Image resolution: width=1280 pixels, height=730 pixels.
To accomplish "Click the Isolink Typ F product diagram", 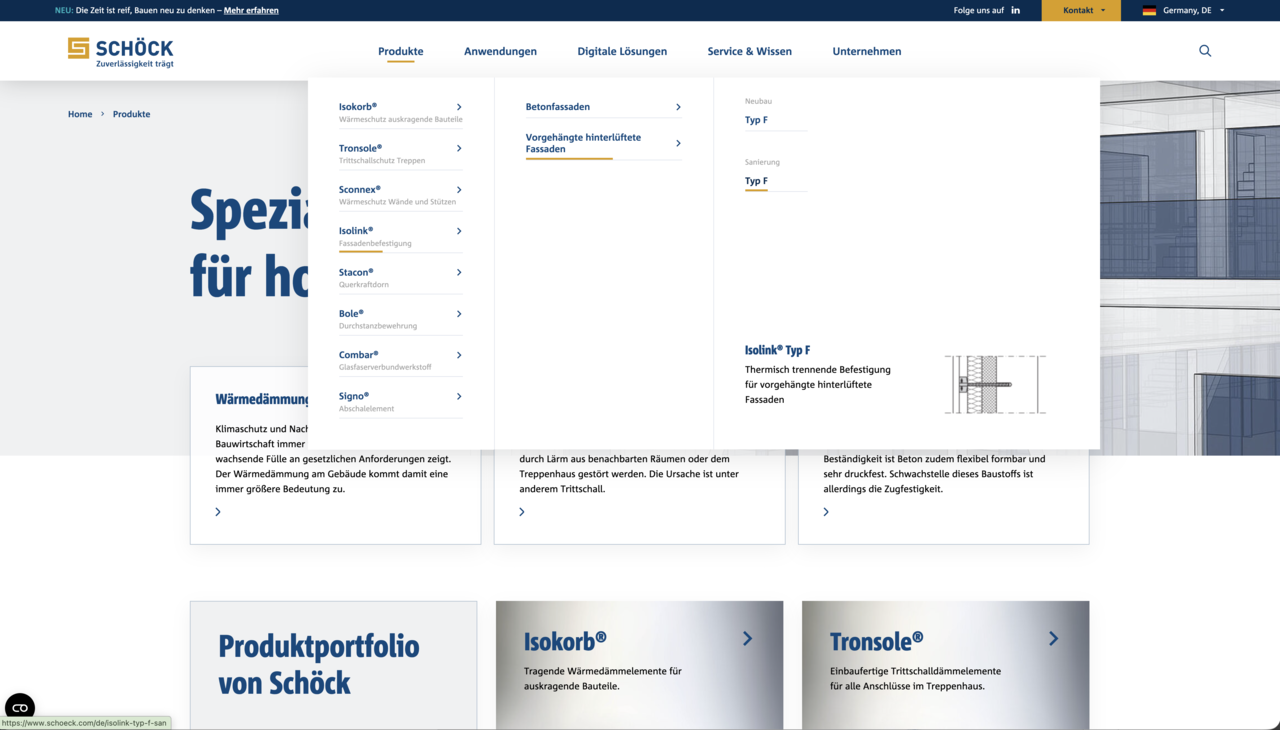I will pyautogui.click(x=995, y=384).
